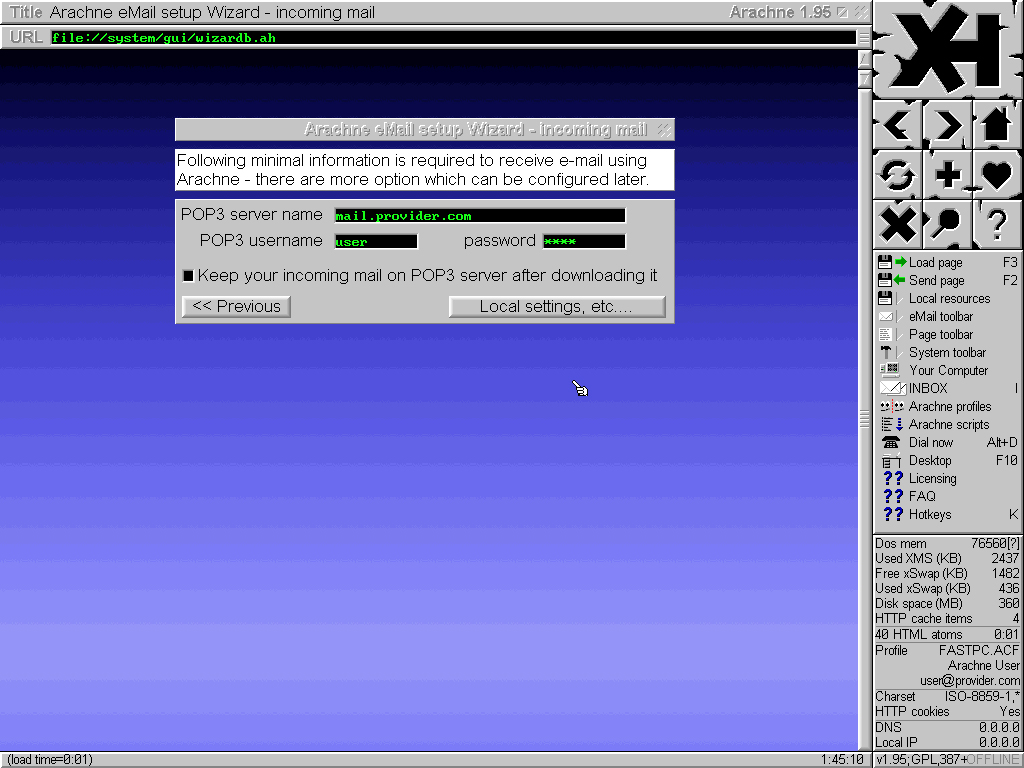Screen dimensions: 1024x768
Task: Show the System toolbar
Action: click(x=948, y=353)
